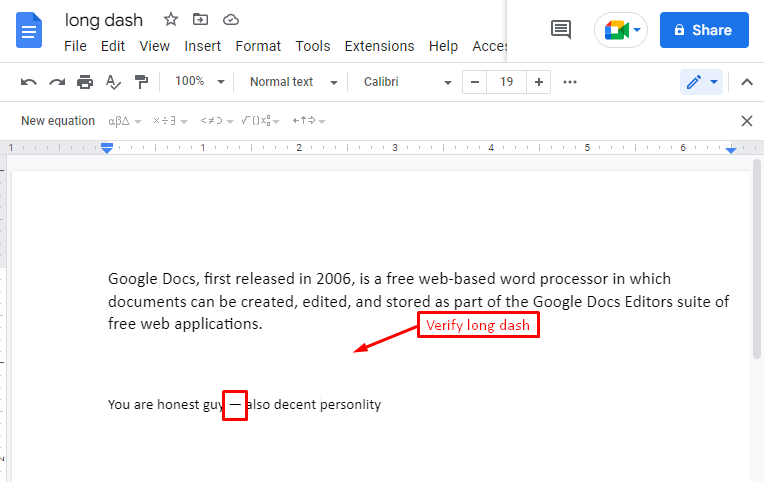Open the Tools menu
The width and height of the screenshot is (764, 482).
coord(313,46)
